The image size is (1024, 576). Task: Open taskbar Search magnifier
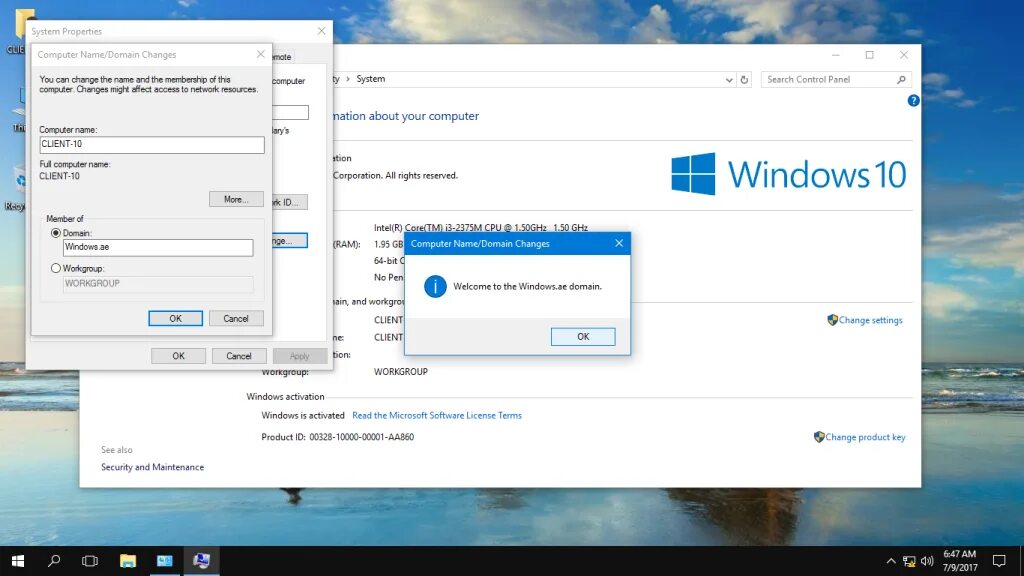(x=54, y=561)
